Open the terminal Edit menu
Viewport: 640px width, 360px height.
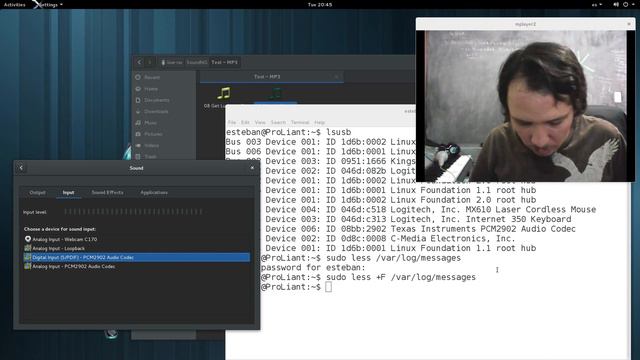(245, 122)
